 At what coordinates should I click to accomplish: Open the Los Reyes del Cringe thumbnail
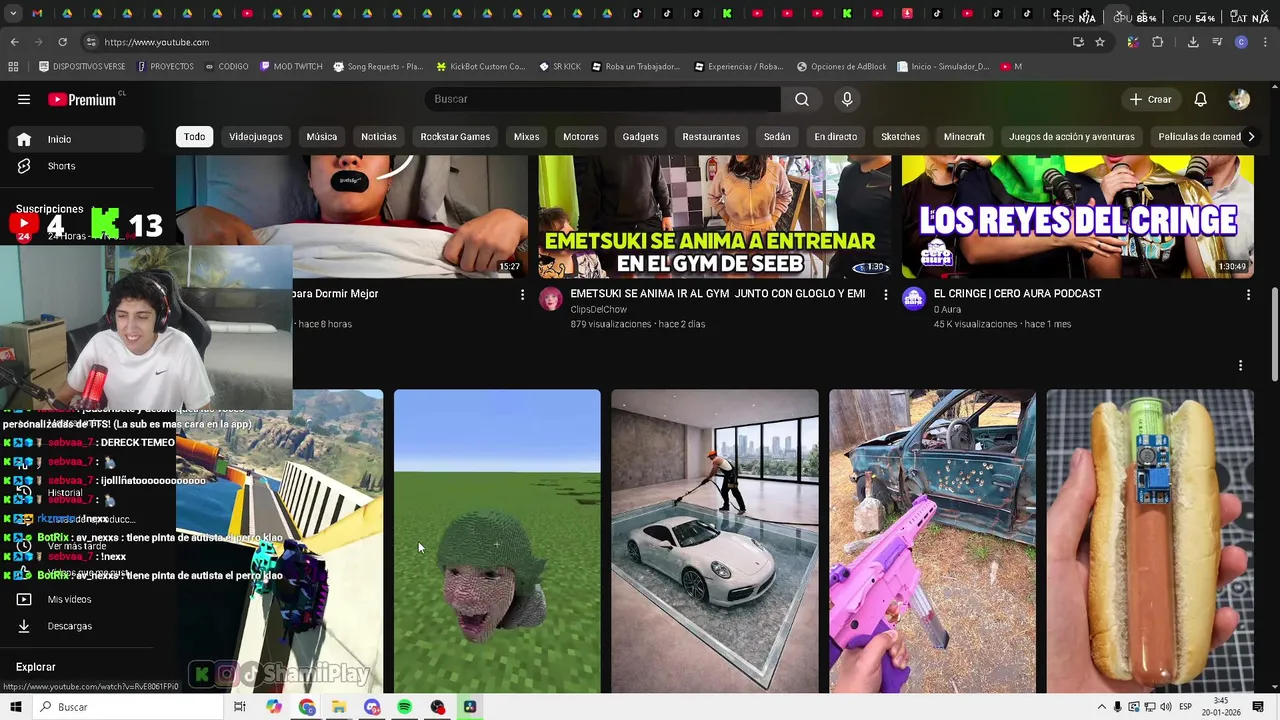click(1078, 217)
